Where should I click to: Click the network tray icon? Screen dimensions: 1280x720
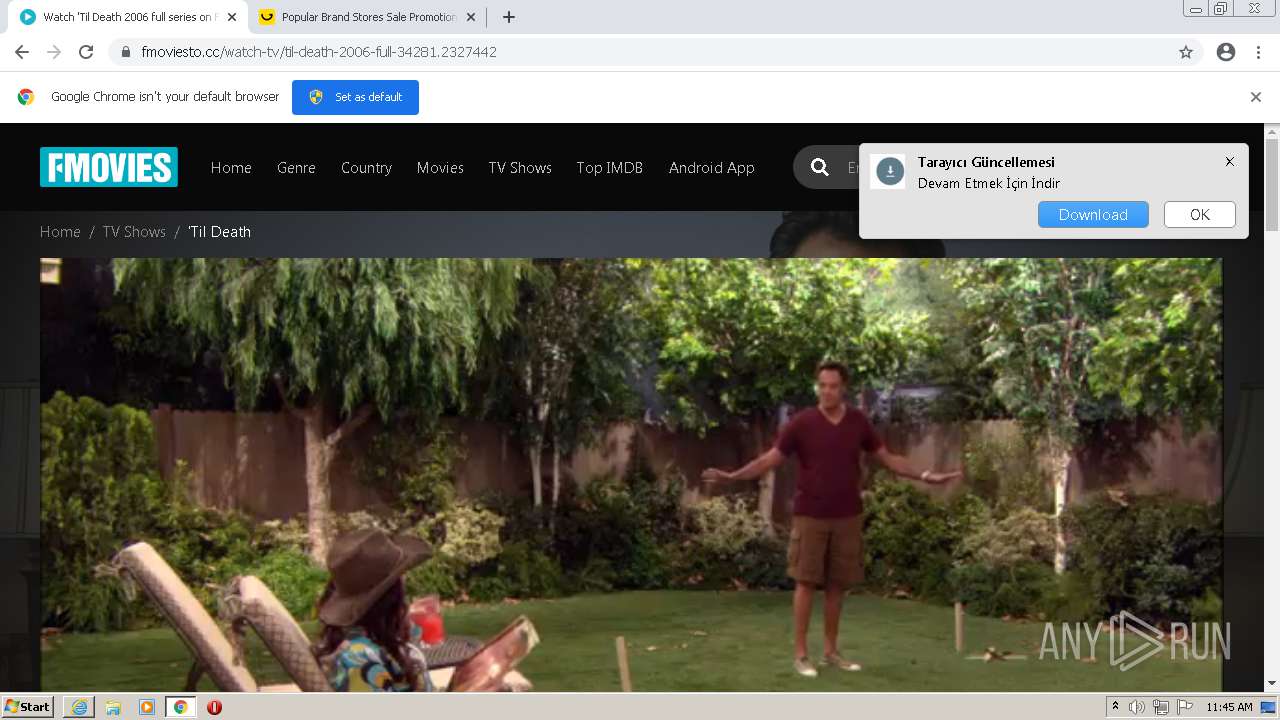1161,707
